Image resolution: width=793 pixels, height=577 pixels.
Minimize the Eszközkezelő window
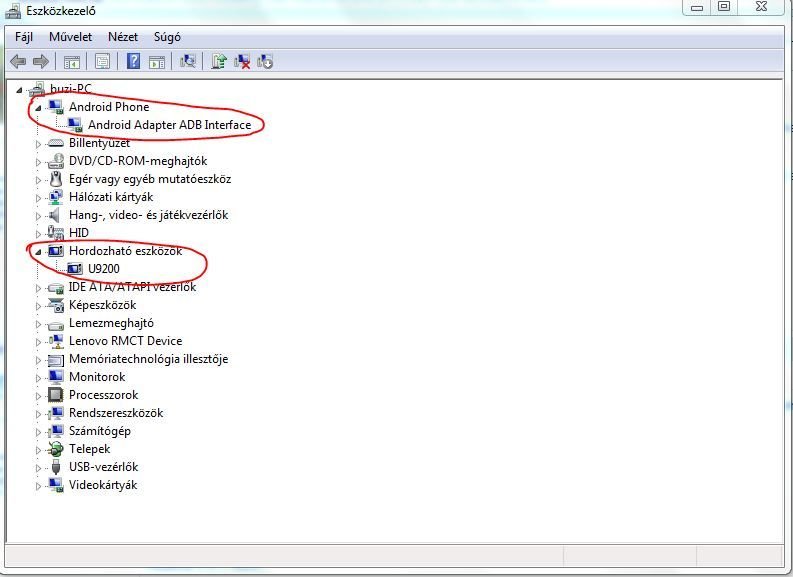tap(697, 7)
